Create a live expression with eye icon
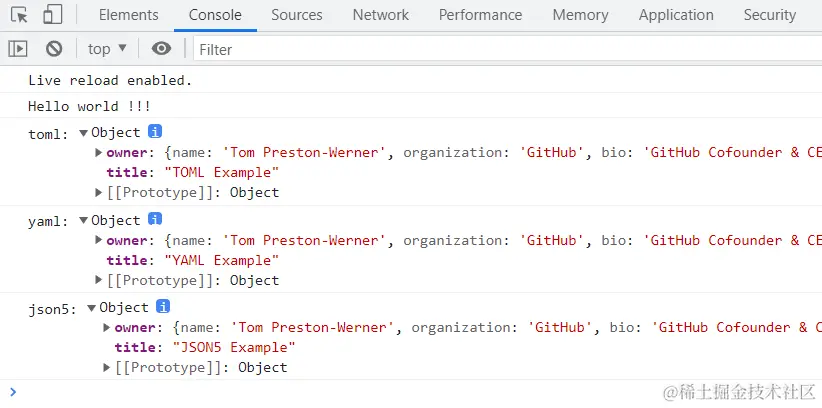Screen dimensions: 822x408 pyautogui.click(x=161, y=48)
